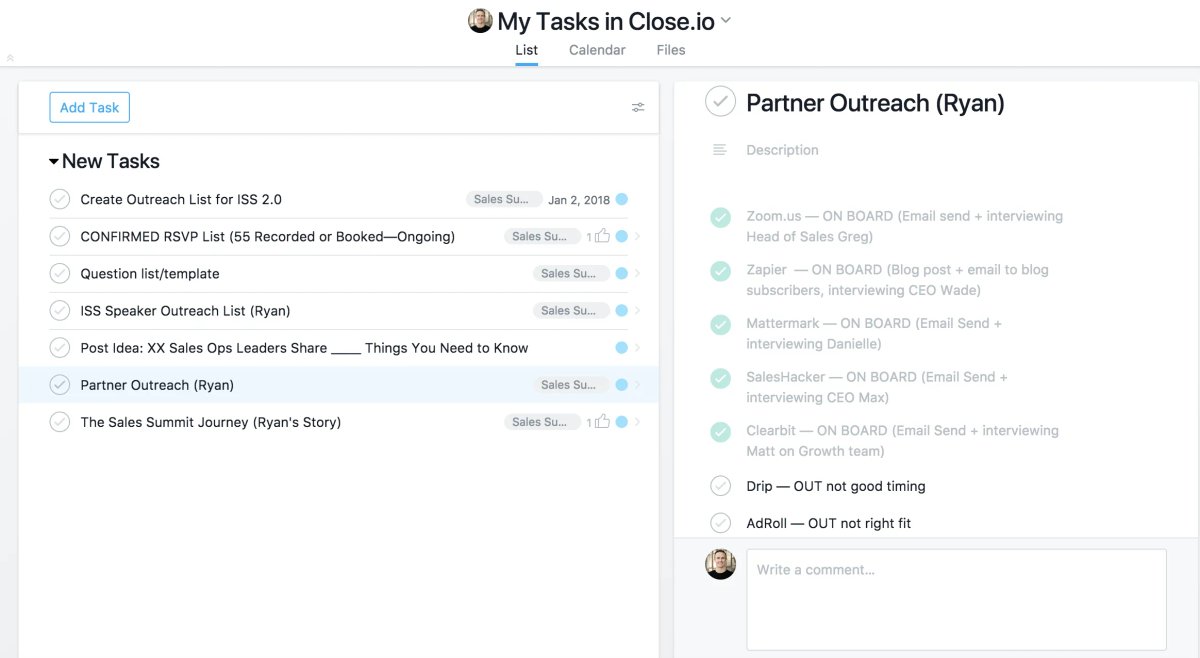Open details arrow for Question list/template

(x=638, y=274)
